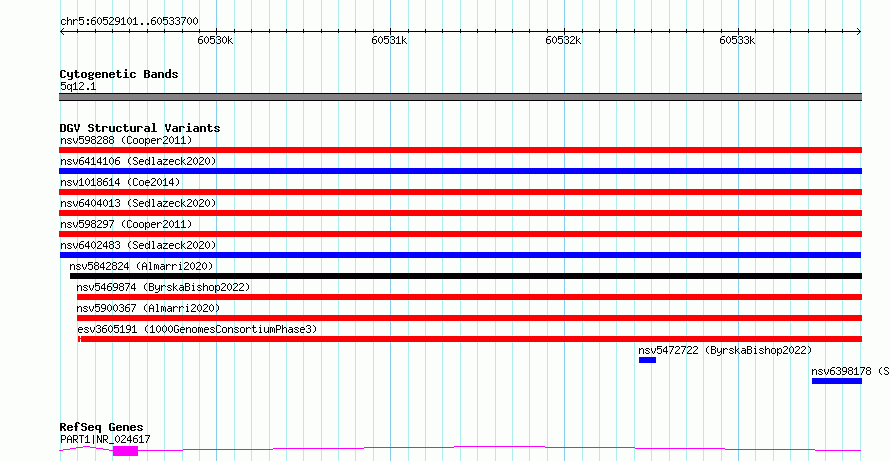
Task: Click the small blue bar for nsv5472722
Action: tap(647, 360)
